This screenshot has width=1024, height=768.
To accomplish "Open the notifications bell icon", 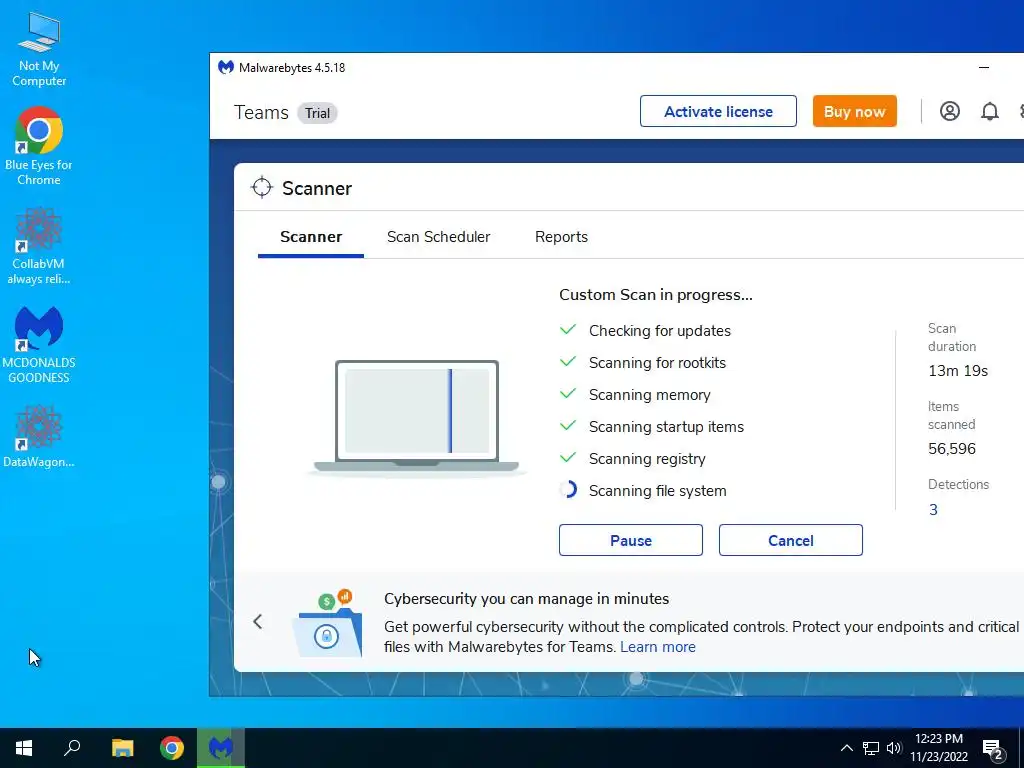I will [989, 111].
